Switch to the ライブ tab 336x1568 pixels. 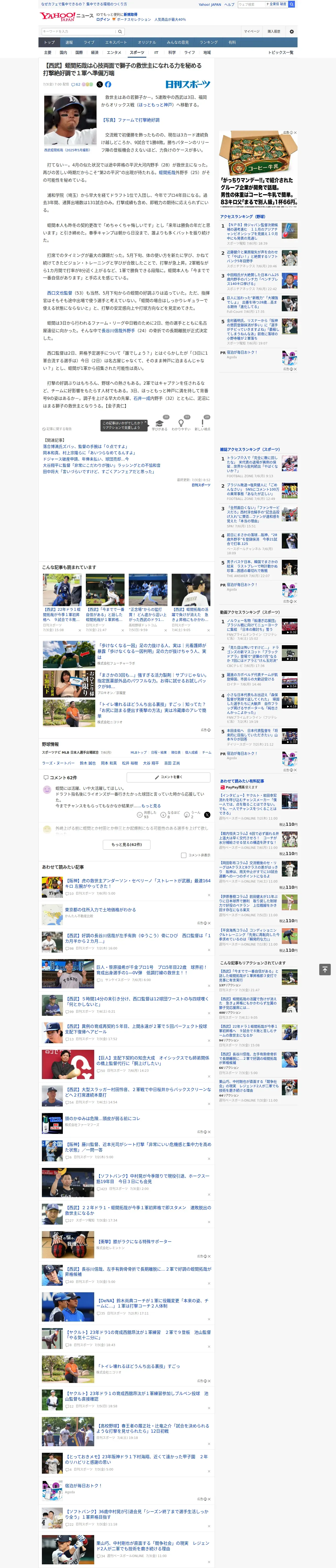coord(89,43)
